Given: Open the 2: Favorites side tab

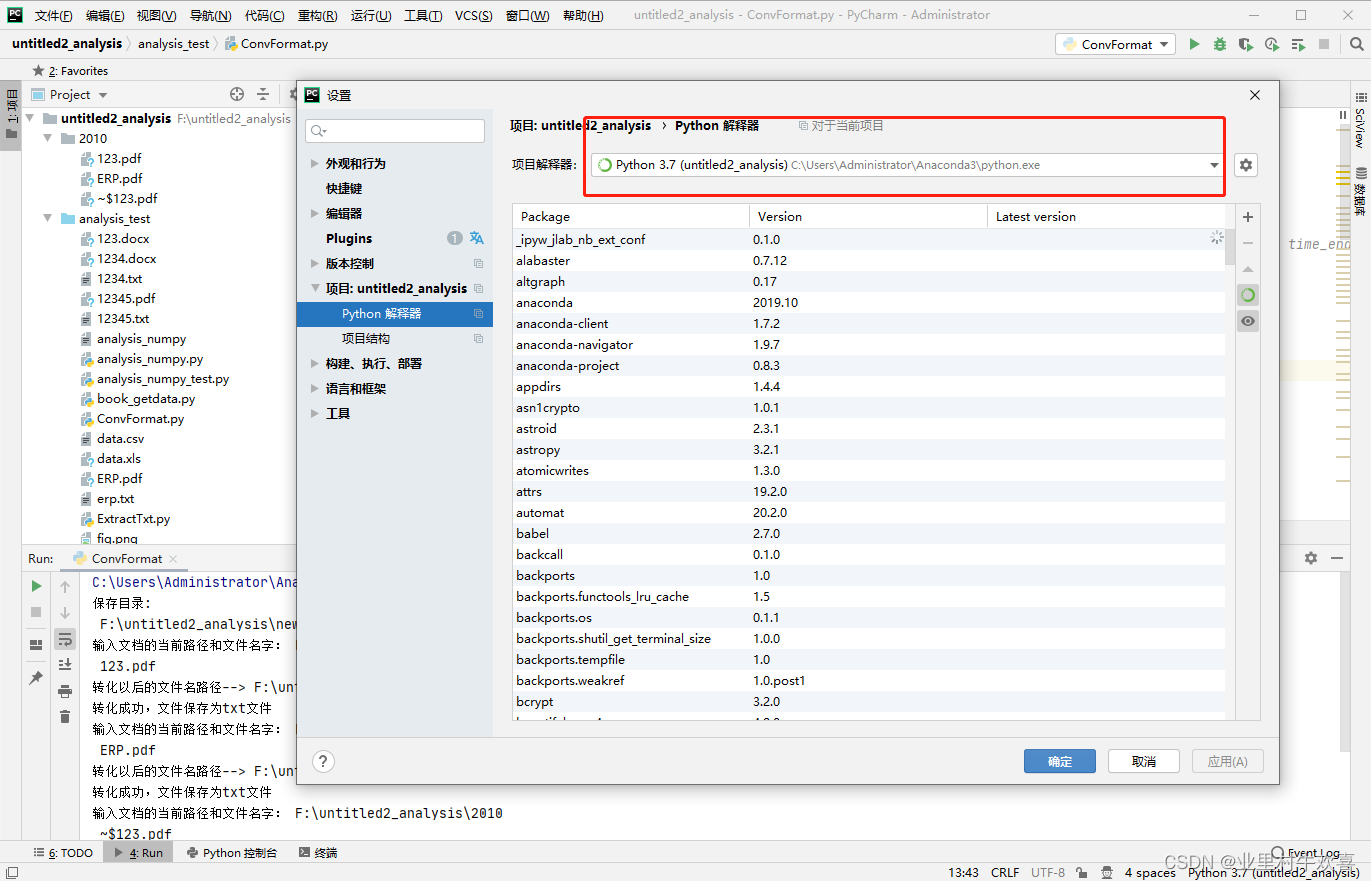Looking at the screenshot, I should [x=70, y=71].
